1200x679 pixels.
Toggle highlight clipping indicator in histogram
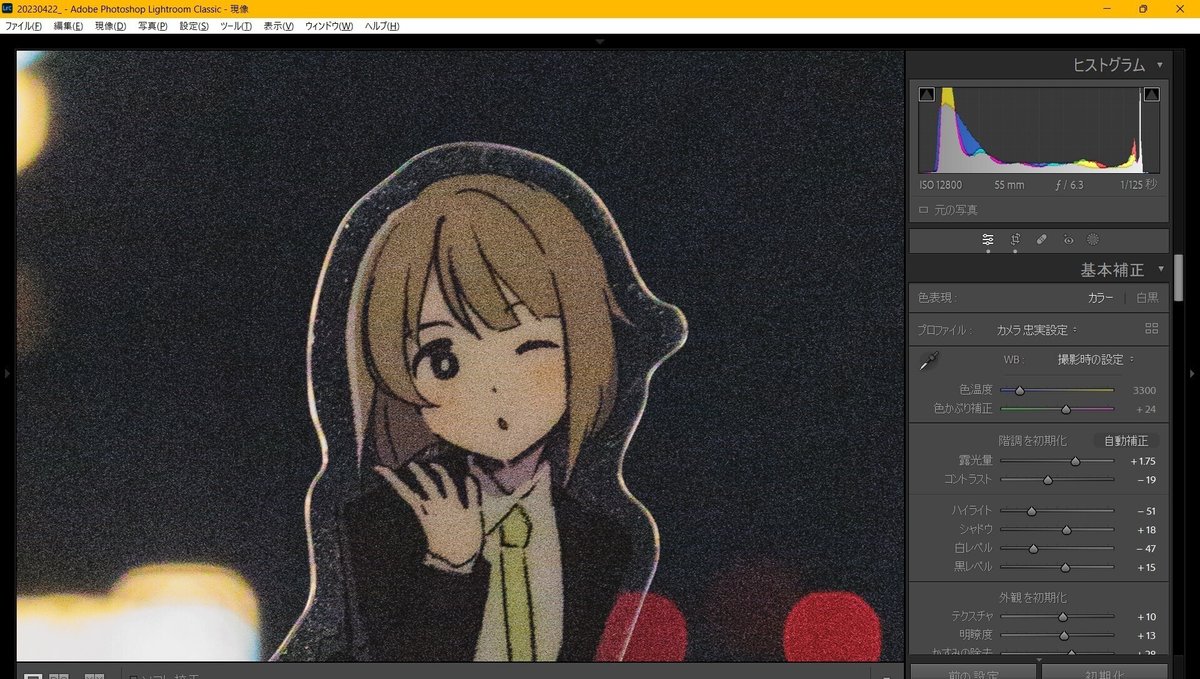(1152, 95)
